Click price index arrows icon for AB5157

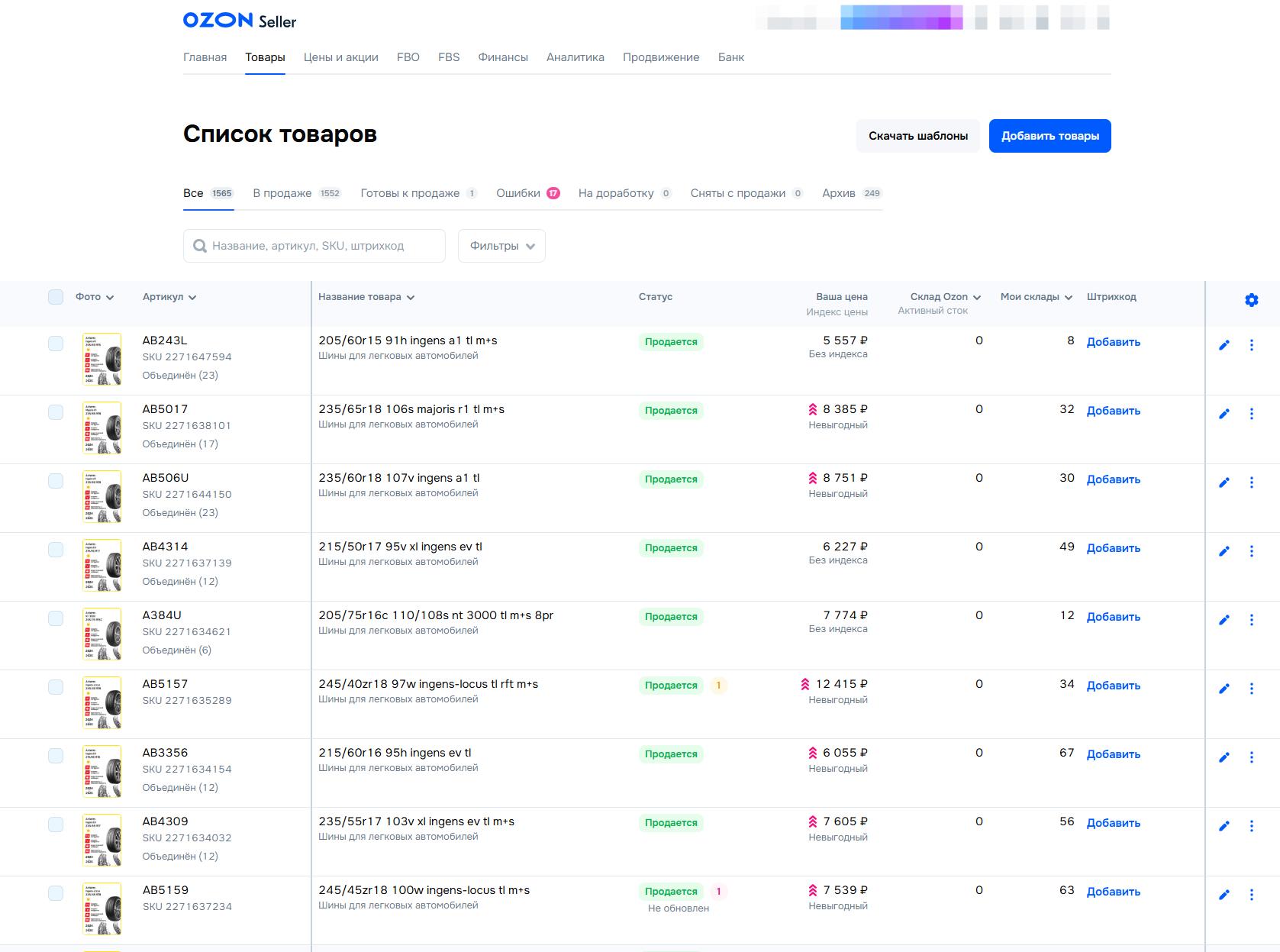805,684
